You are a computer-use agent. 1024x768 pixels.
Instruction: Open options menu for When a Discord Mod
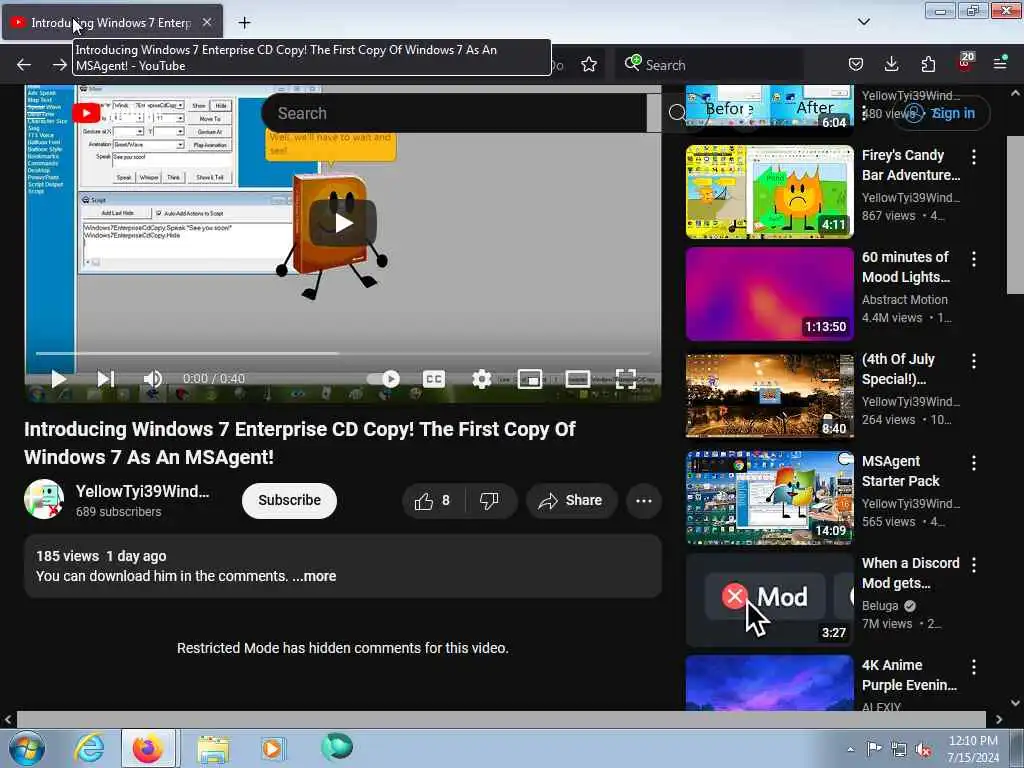(974, 565)
